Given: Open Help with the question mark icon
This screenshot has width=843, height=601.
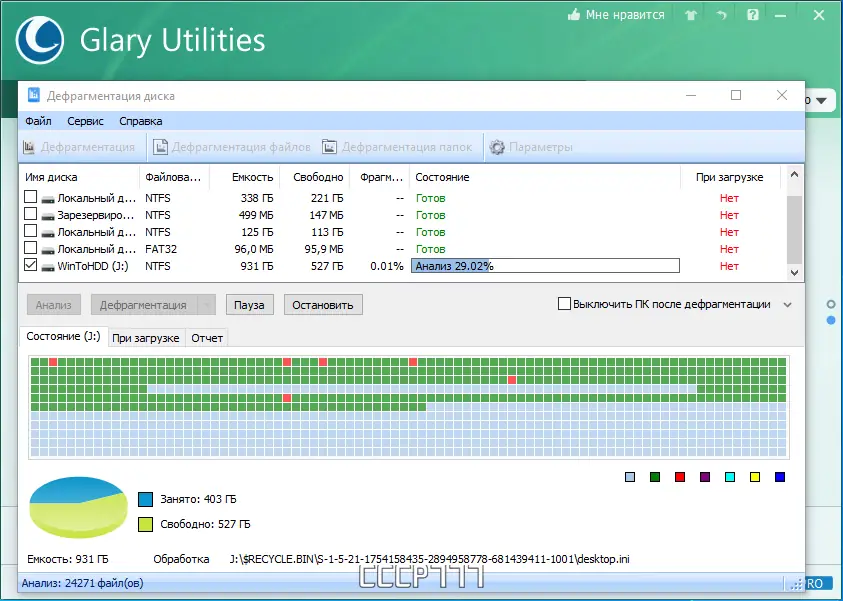Looking at the screenshot, I should point(752,15).
